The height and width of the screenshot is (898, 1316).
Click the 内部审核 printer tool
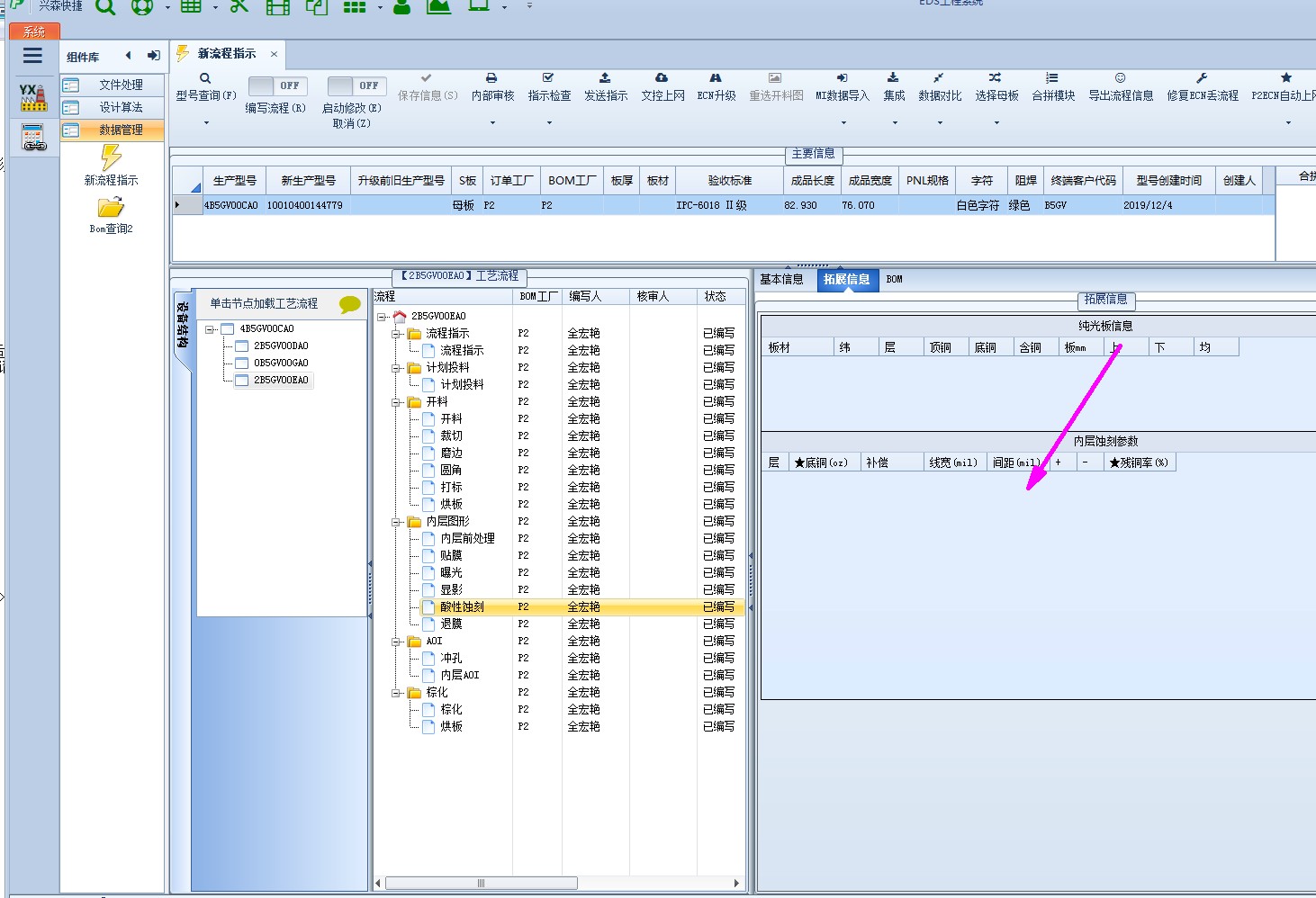[x=492, y=87]
